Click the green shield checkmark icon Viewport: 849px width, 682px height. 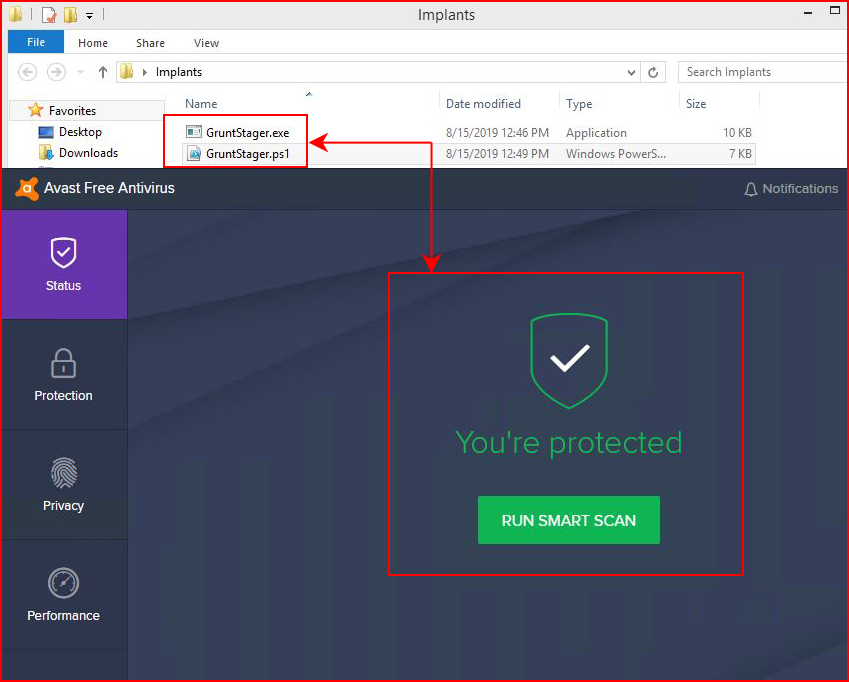pos(569,360)
